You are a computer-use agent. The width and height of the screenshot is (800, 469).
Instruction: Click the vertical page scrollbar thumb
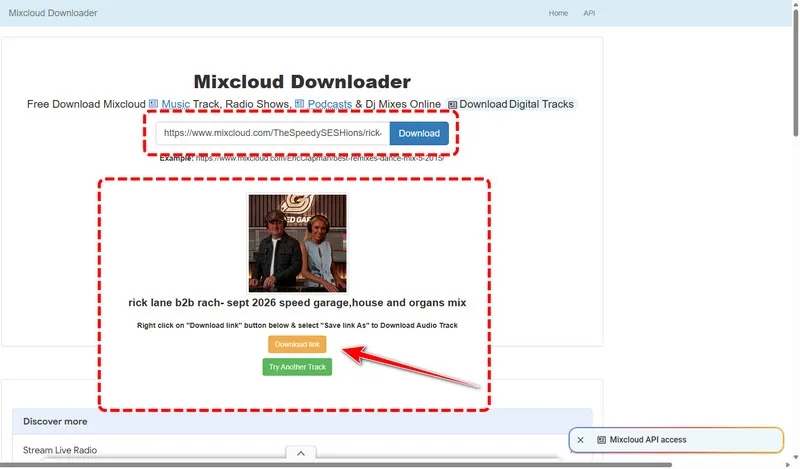(x=795, y=73)
